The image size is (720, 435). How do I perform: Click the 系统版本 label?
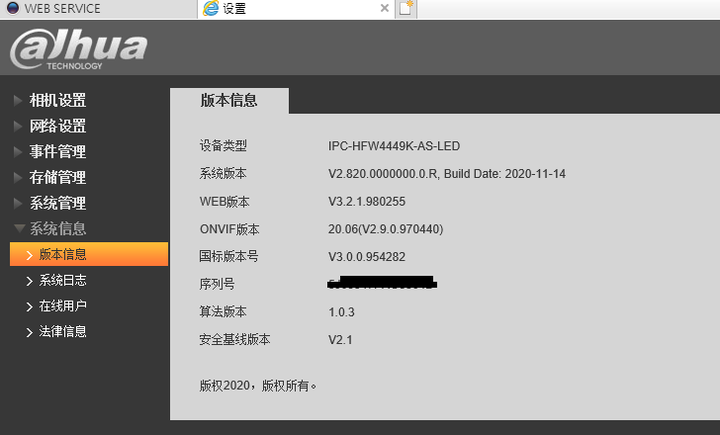point(223,174)
